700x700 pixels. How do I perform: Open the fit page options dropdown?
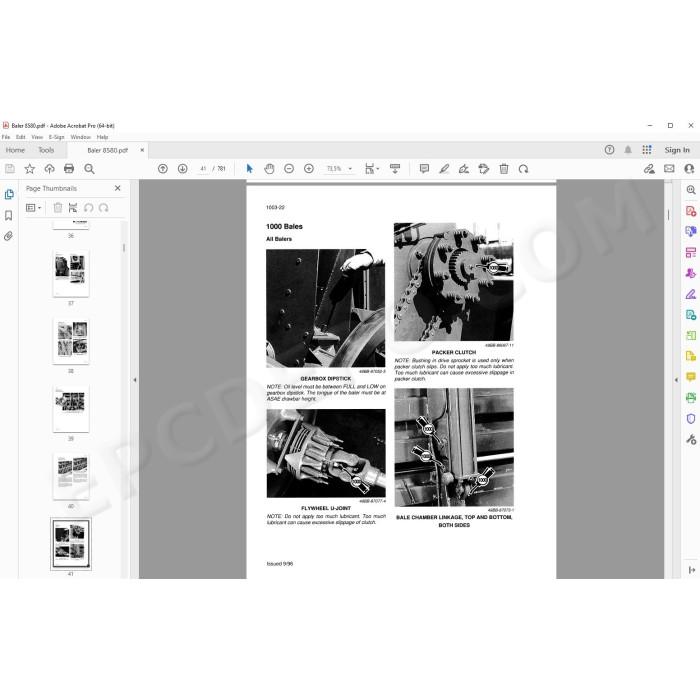coord(372,169)
